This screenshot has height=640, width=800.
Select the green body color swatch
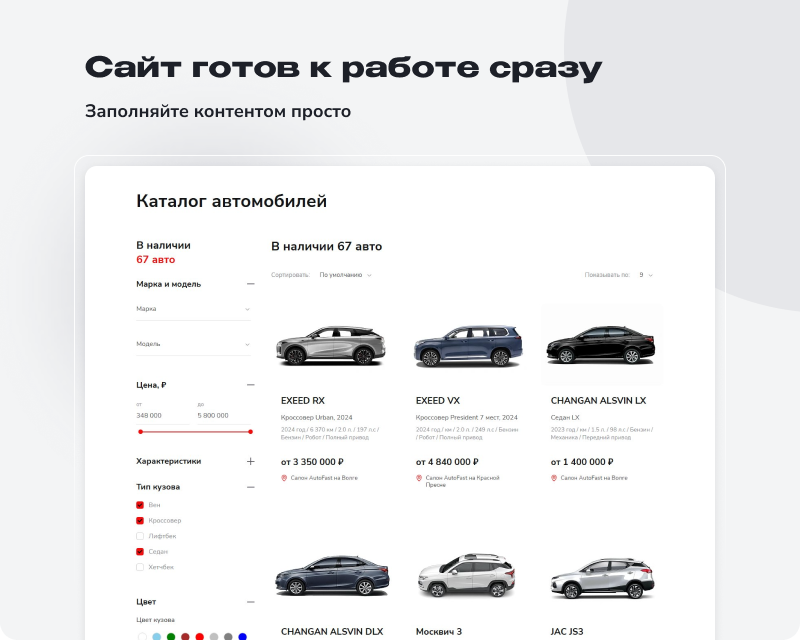pos(171,636)
